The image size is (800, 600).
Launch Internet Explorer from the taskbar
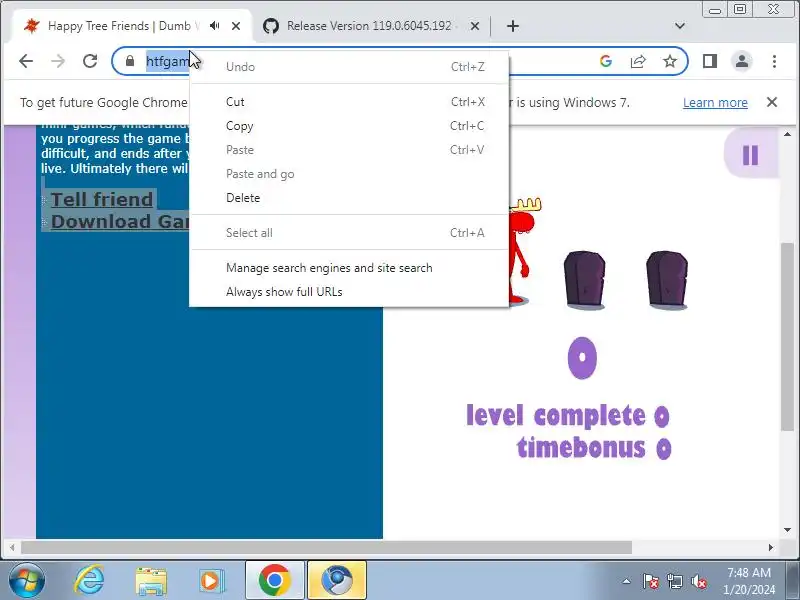click(89, 581)
